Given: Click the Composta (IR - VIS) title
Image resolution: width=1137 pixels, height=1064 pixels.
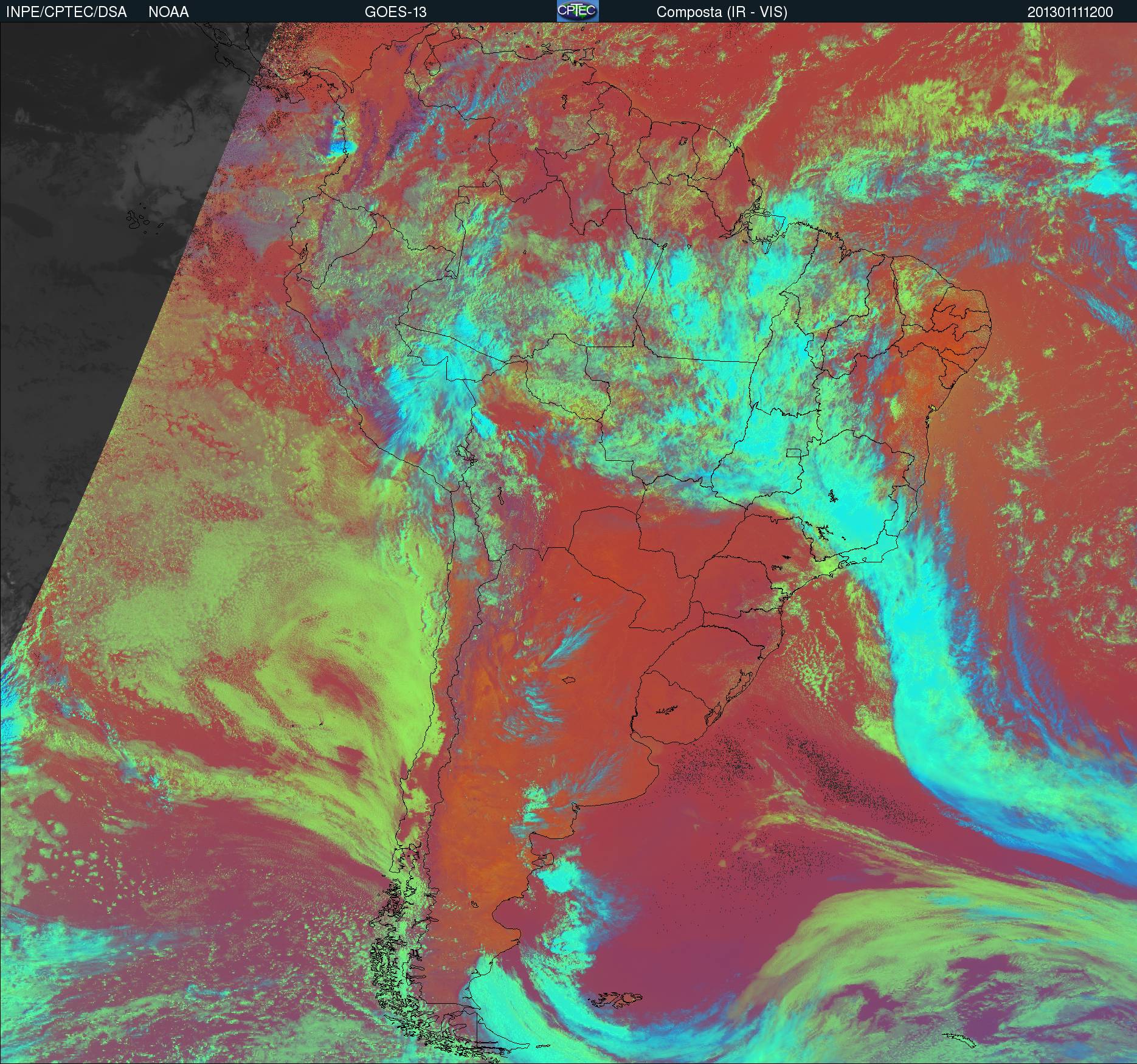Looking at the screenshot, I should pos(722,12).
